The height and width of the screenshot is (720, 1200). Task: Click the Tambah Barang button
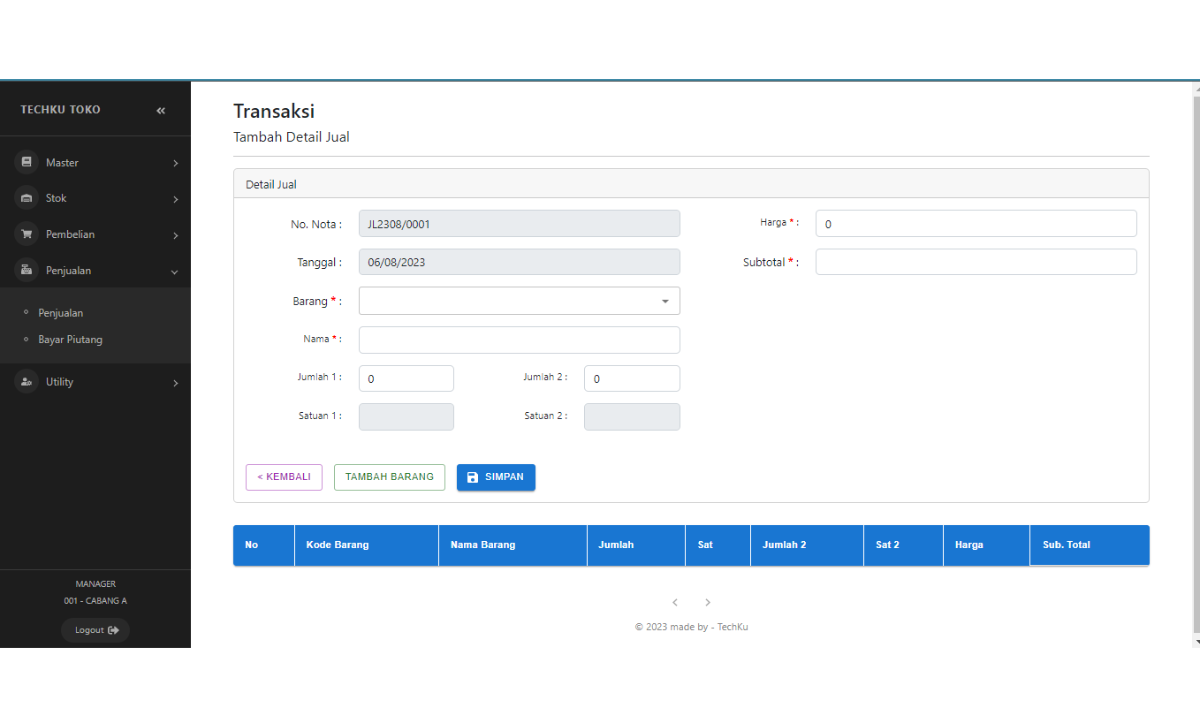click(389, 477)
